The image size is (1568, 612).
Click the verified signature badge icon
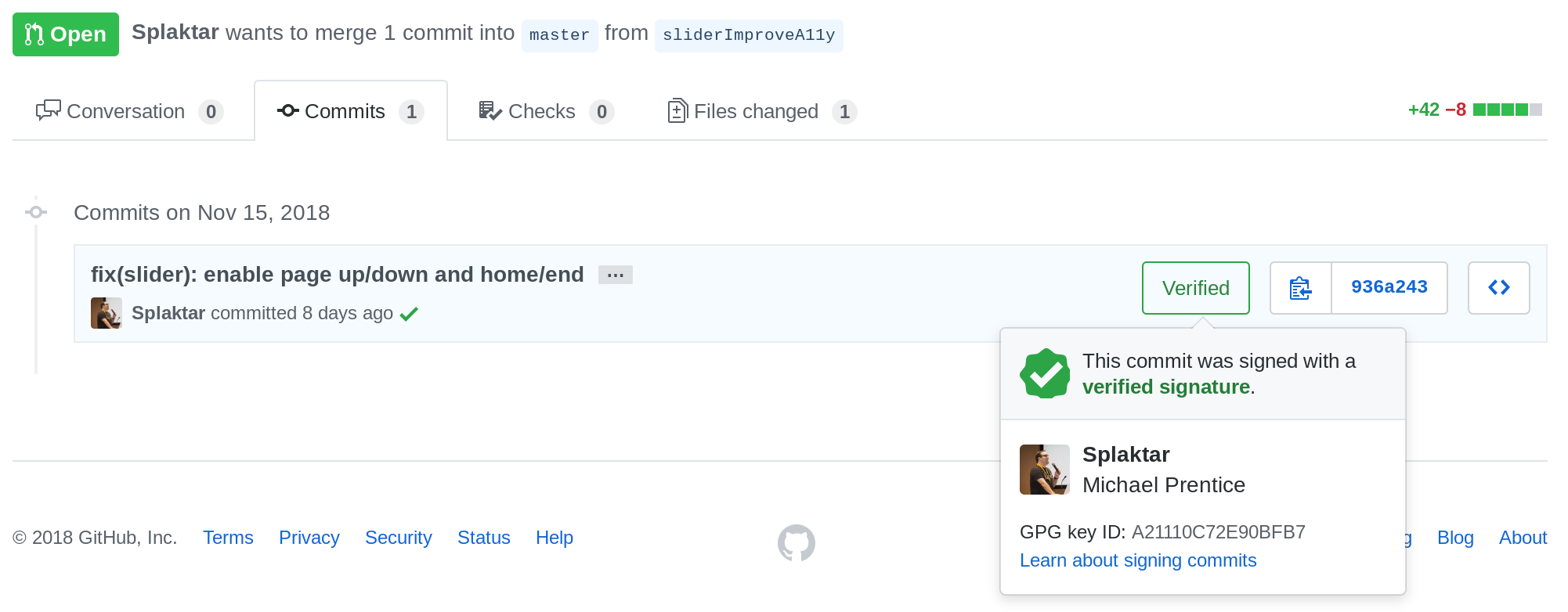coord(1045,373)
